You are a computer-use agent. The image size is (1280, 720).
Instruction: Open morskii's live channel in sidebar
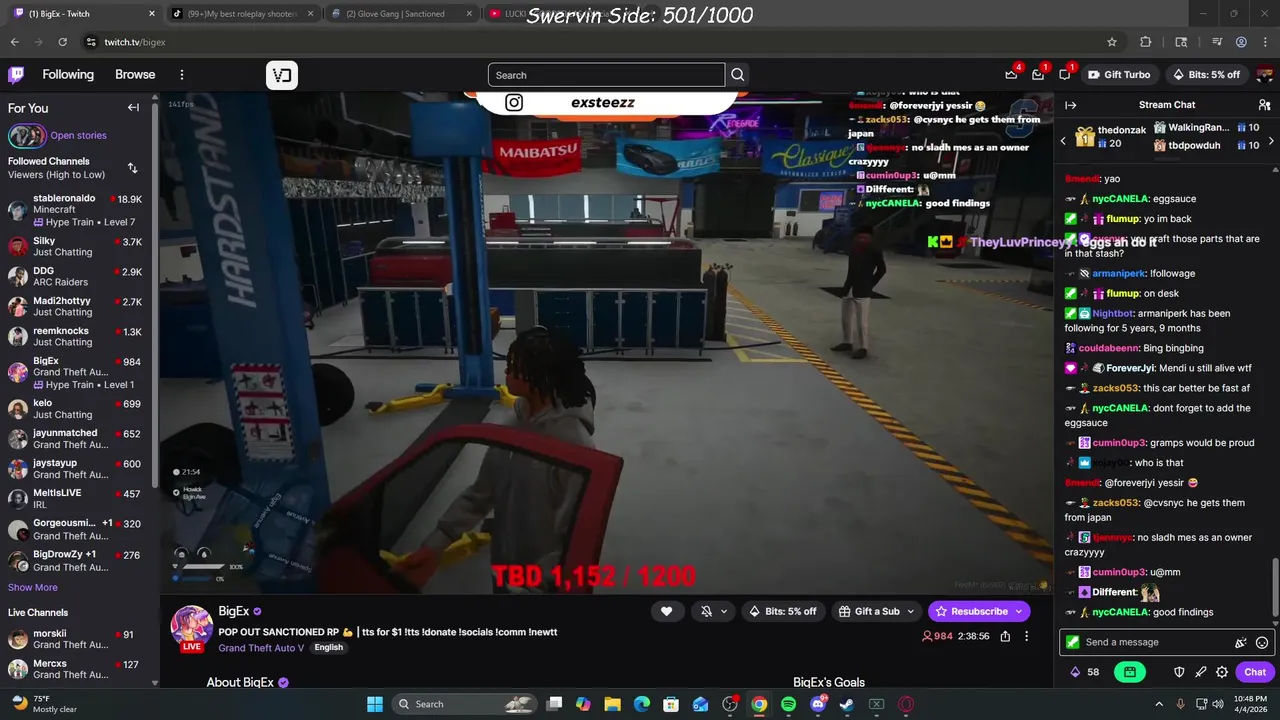76,640
